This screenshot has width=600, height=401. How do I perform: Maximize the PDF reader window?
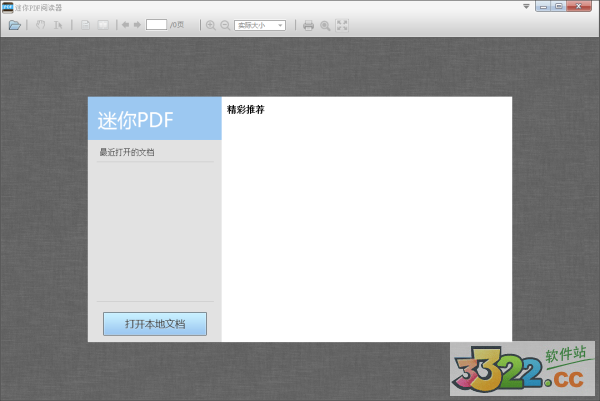[x=559, y=6]
